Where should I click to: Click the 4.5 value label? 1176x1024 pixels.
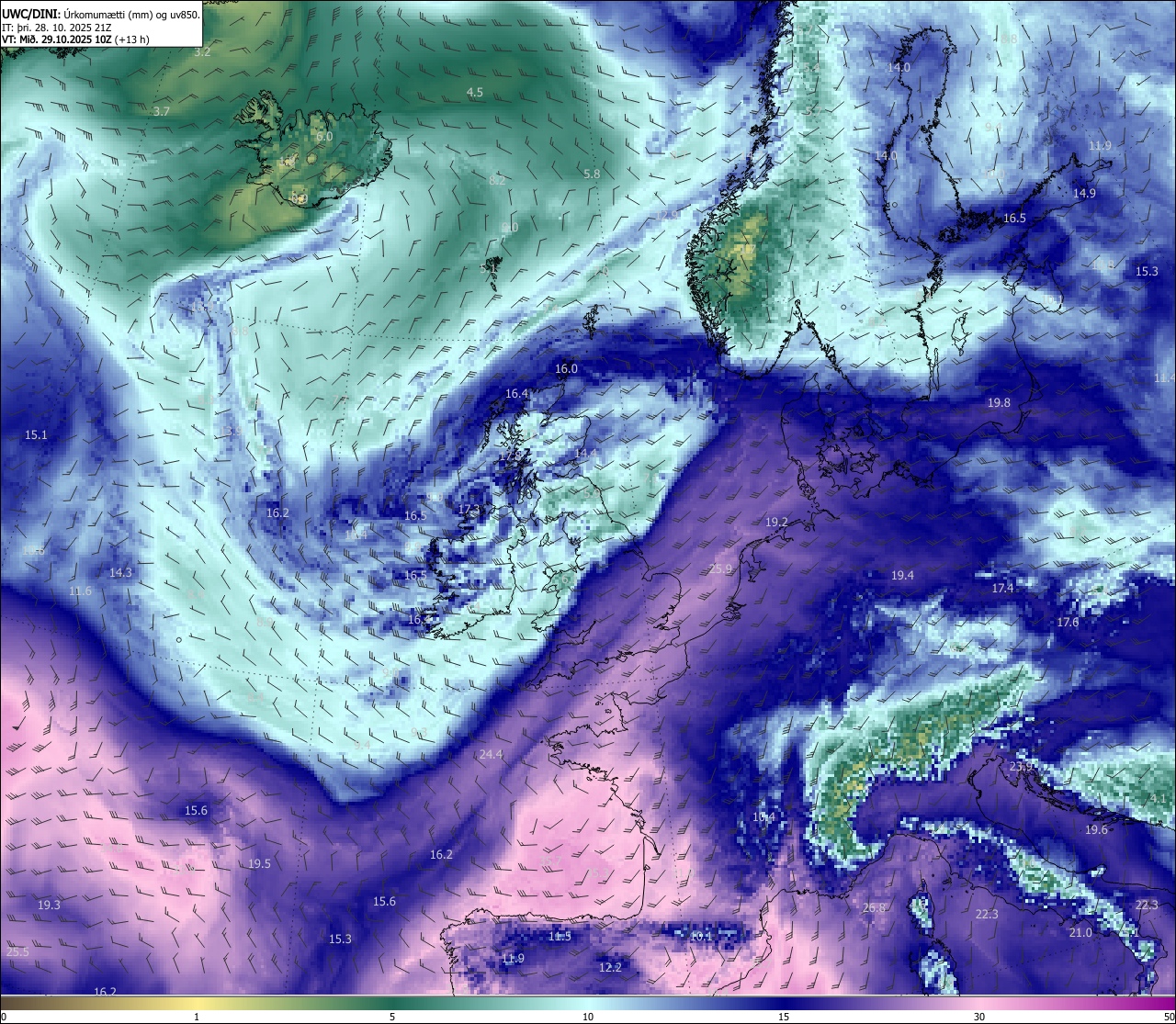pyautogui.click(x=474, y=93)
